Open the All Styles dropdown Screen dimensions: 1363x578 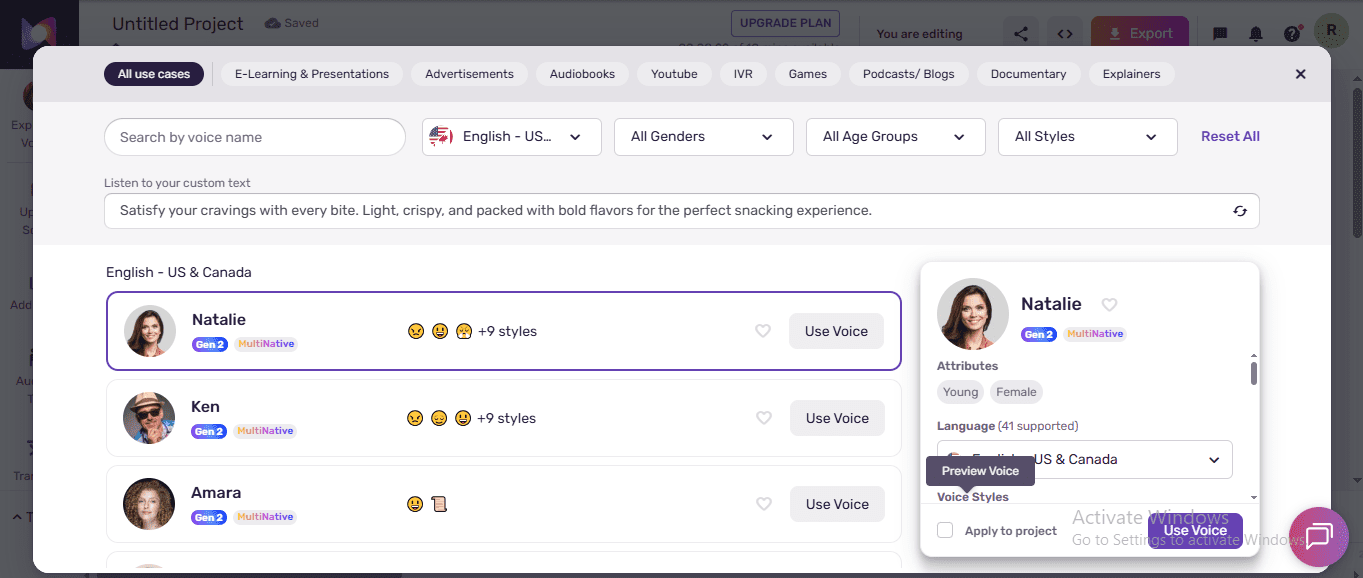1088,137
